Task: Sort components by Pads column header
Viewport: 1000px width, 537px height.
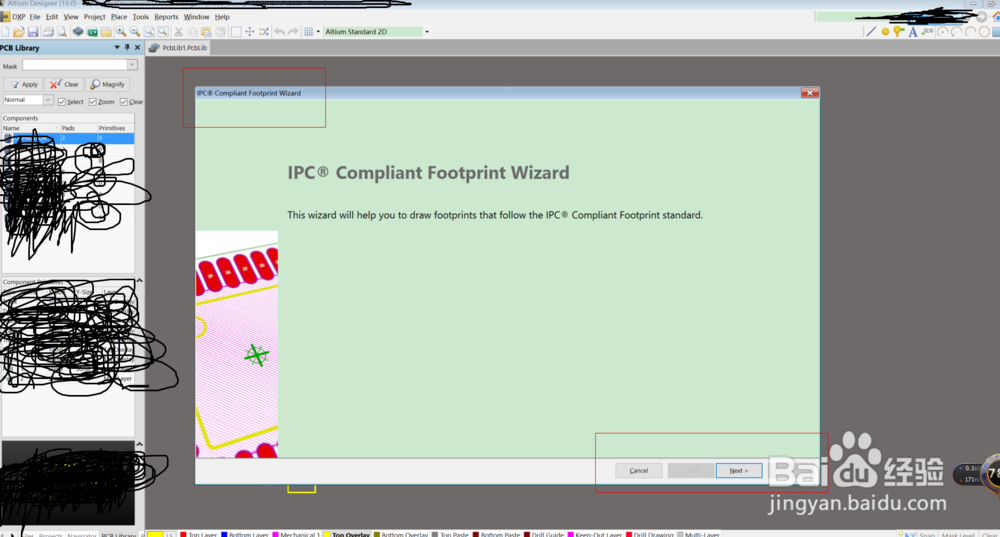Action: tap(78, 128)
